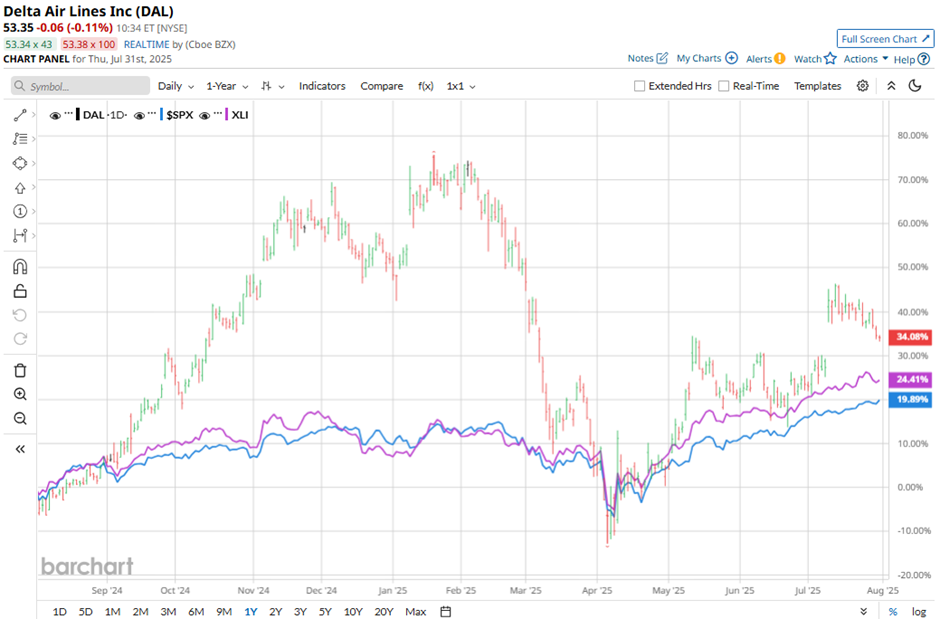The height and width of the screenshot is (619, 940).
Task: Select the 9M time range
Action: [x=224, y=611]
